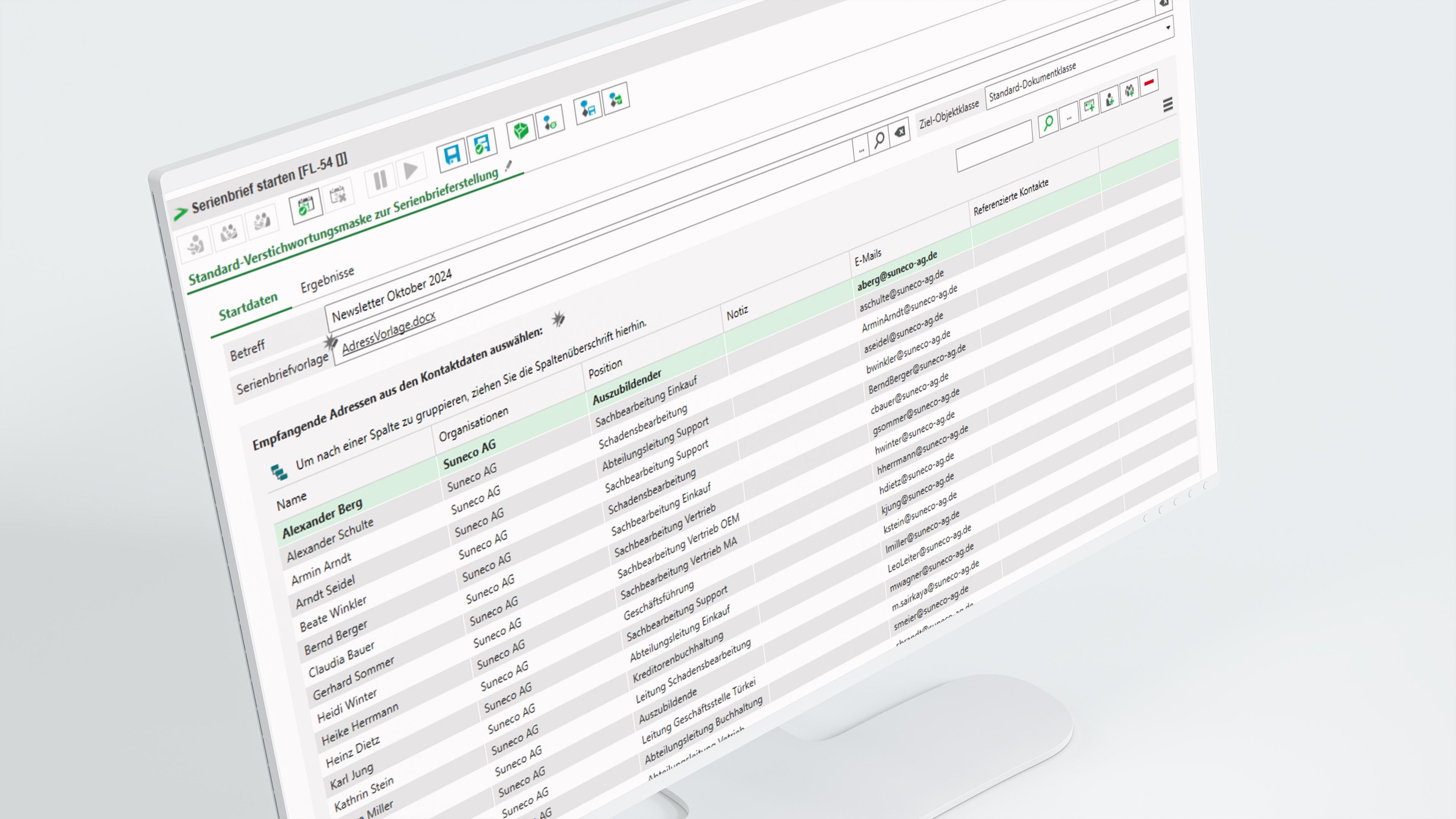Click the workflow icon with green gear
This screenshot has height=819, width=1456.
coord(549,121)
